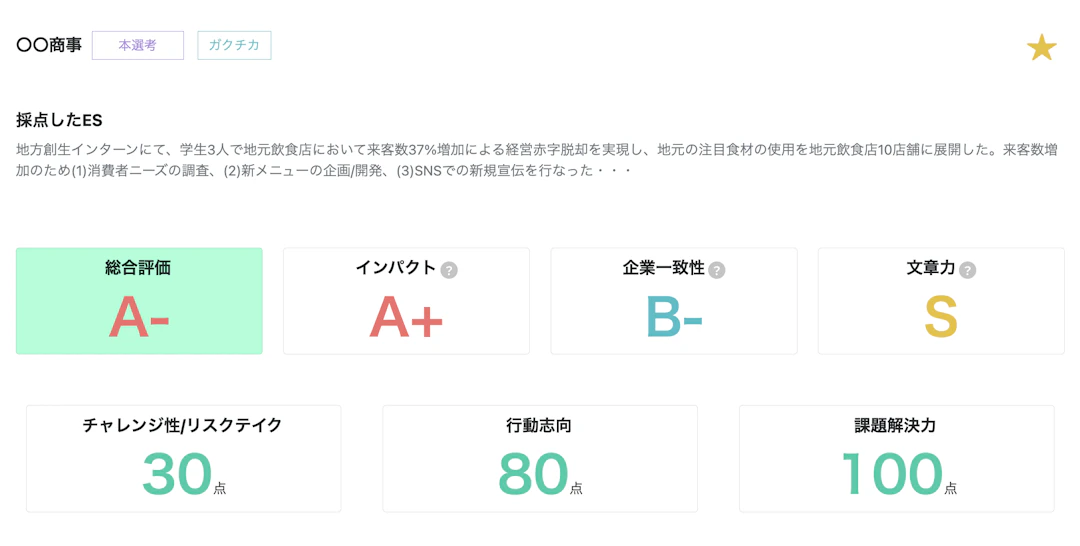Click the A- overall grade
The width and height of the screenshot is (1080, 546).
139,318
